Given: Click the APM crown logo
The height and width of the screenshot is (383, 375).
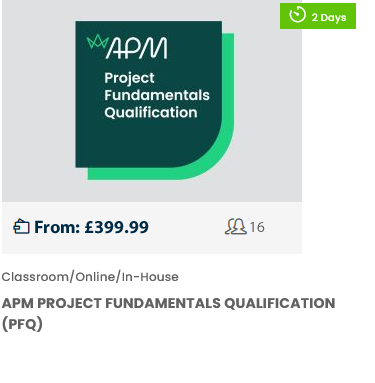Looking at the screenshot, I should click(97, 42).
